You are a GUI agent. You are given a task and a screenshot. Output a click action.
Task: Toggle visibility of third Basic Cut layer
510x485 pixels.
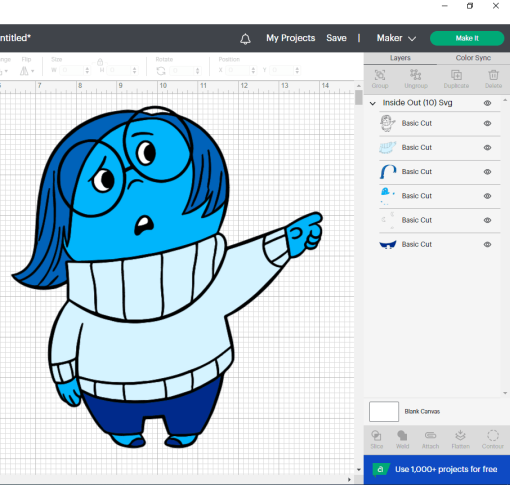pos(487,172)
